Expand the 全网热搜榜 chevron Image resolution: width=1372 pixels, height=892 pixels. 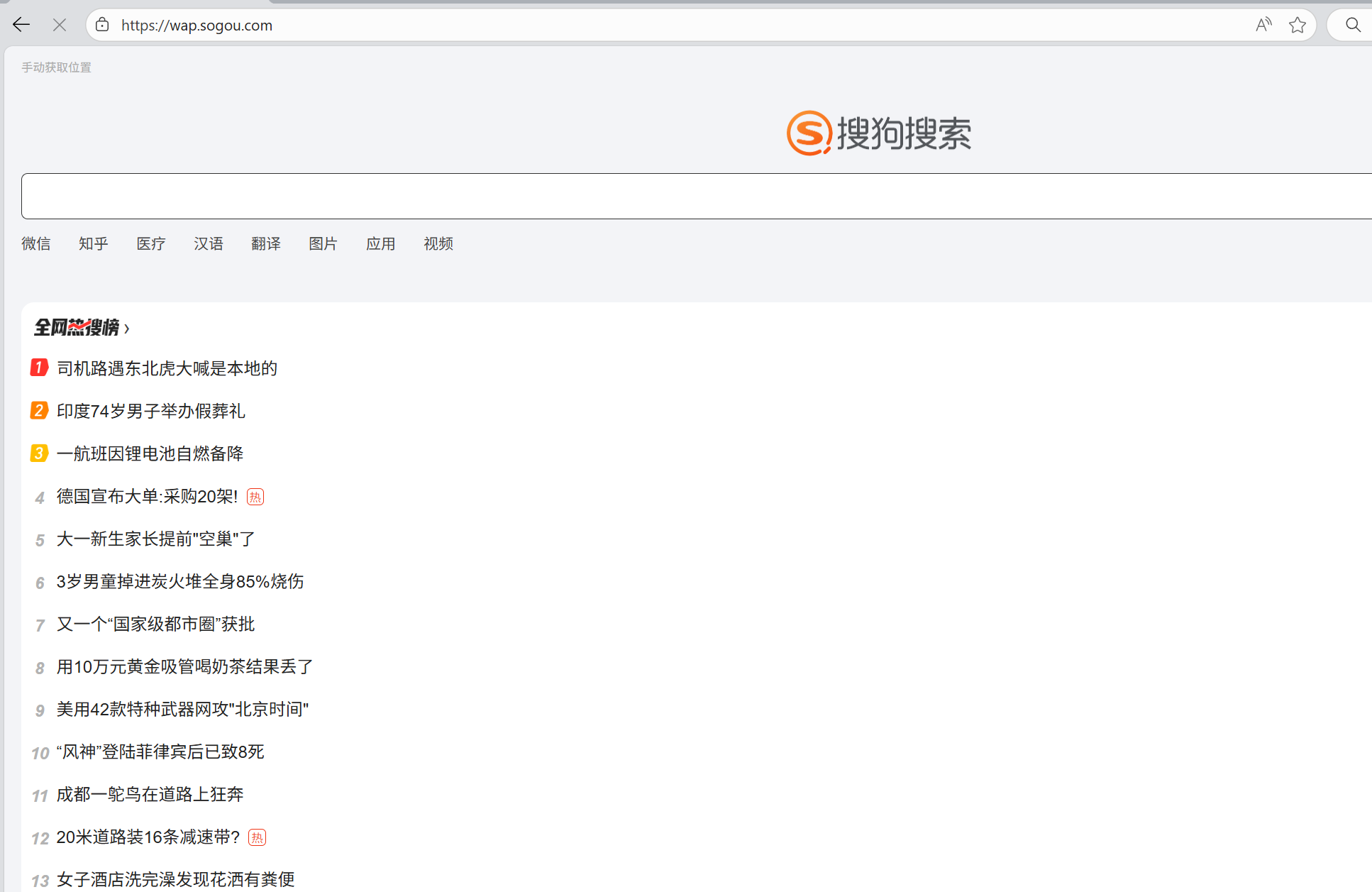127,329
